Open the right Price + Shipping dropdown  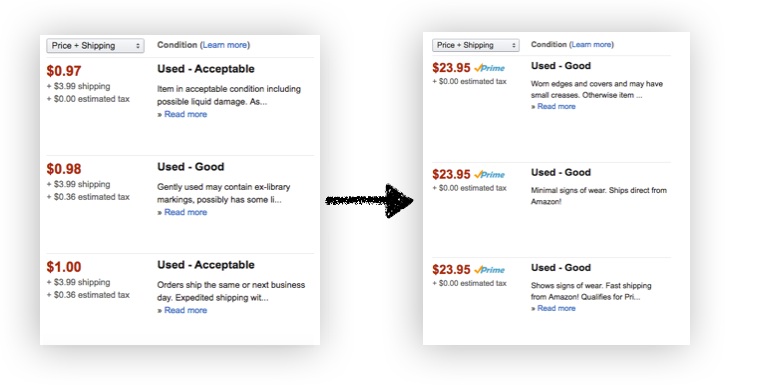475,45
